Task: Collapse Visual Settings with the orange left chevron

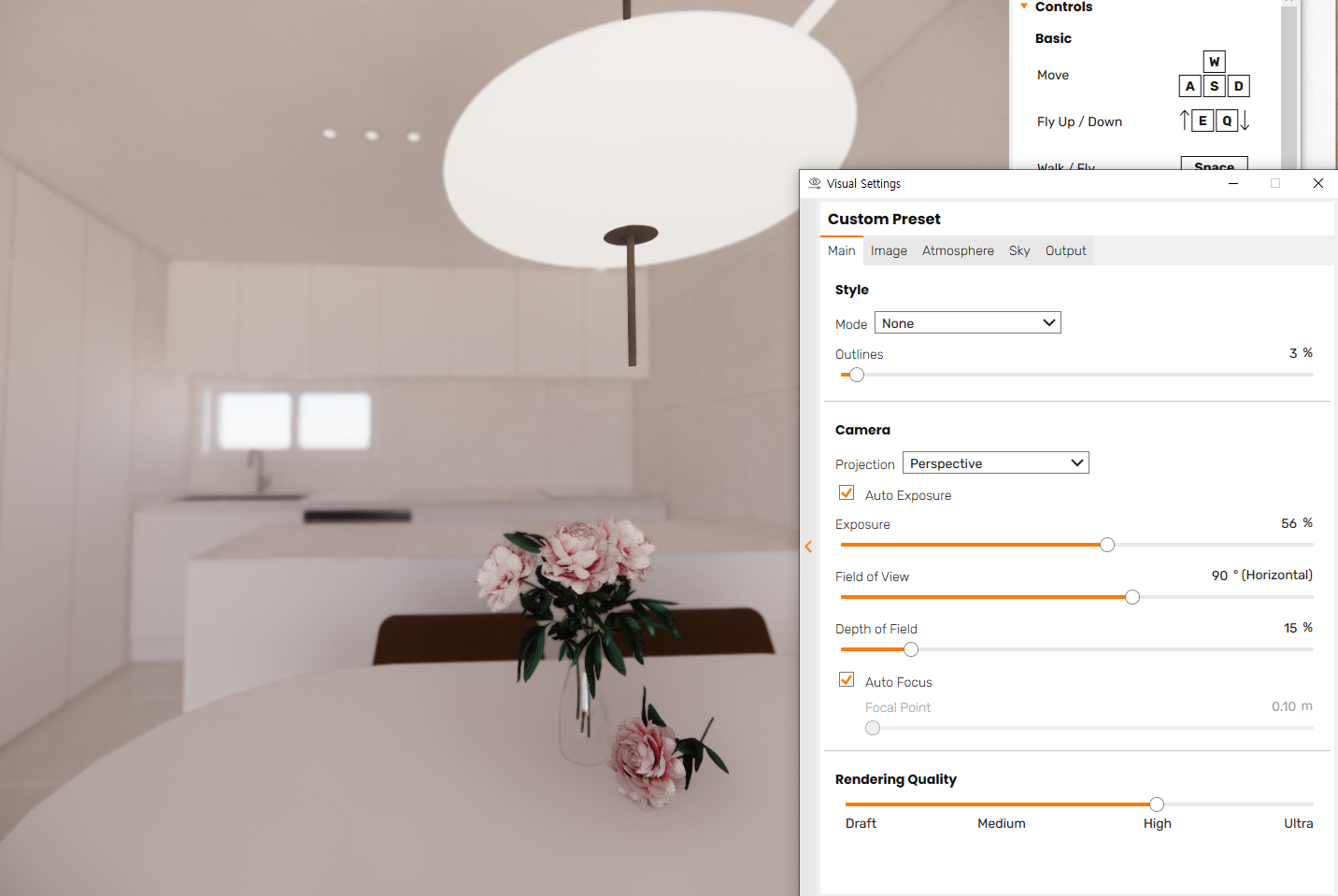Action: coord(809,547)
